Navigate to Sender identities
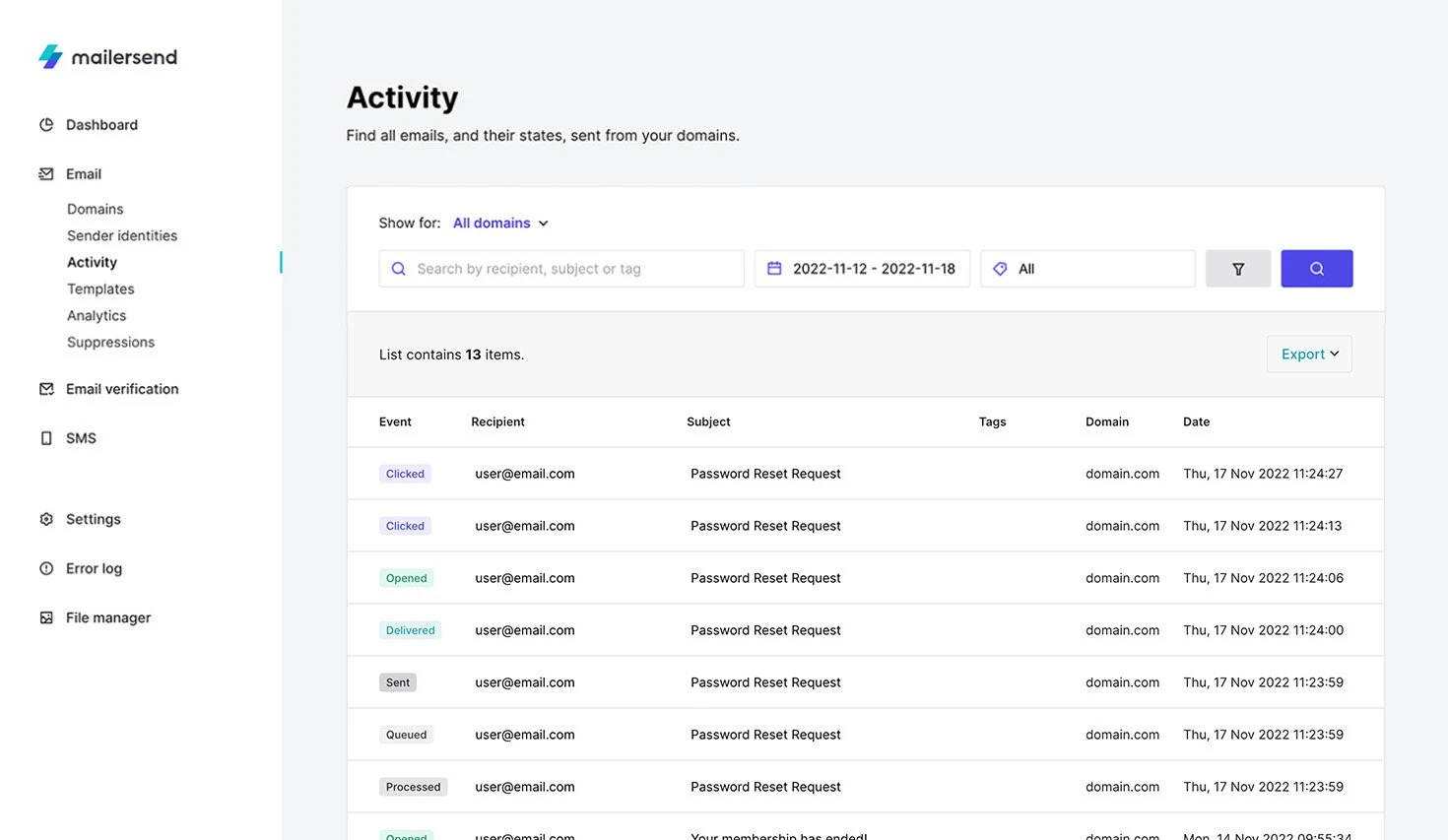The width and height of the screenshot is (1448, 840). pyautogui.click(x=122, y=235)
